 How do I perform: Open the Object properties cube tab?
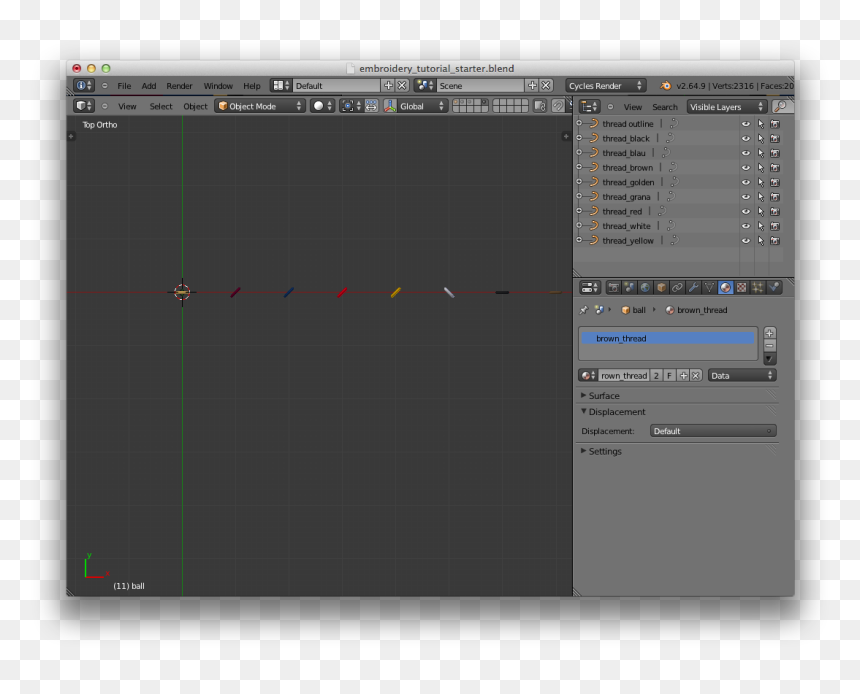coord(661,287)
